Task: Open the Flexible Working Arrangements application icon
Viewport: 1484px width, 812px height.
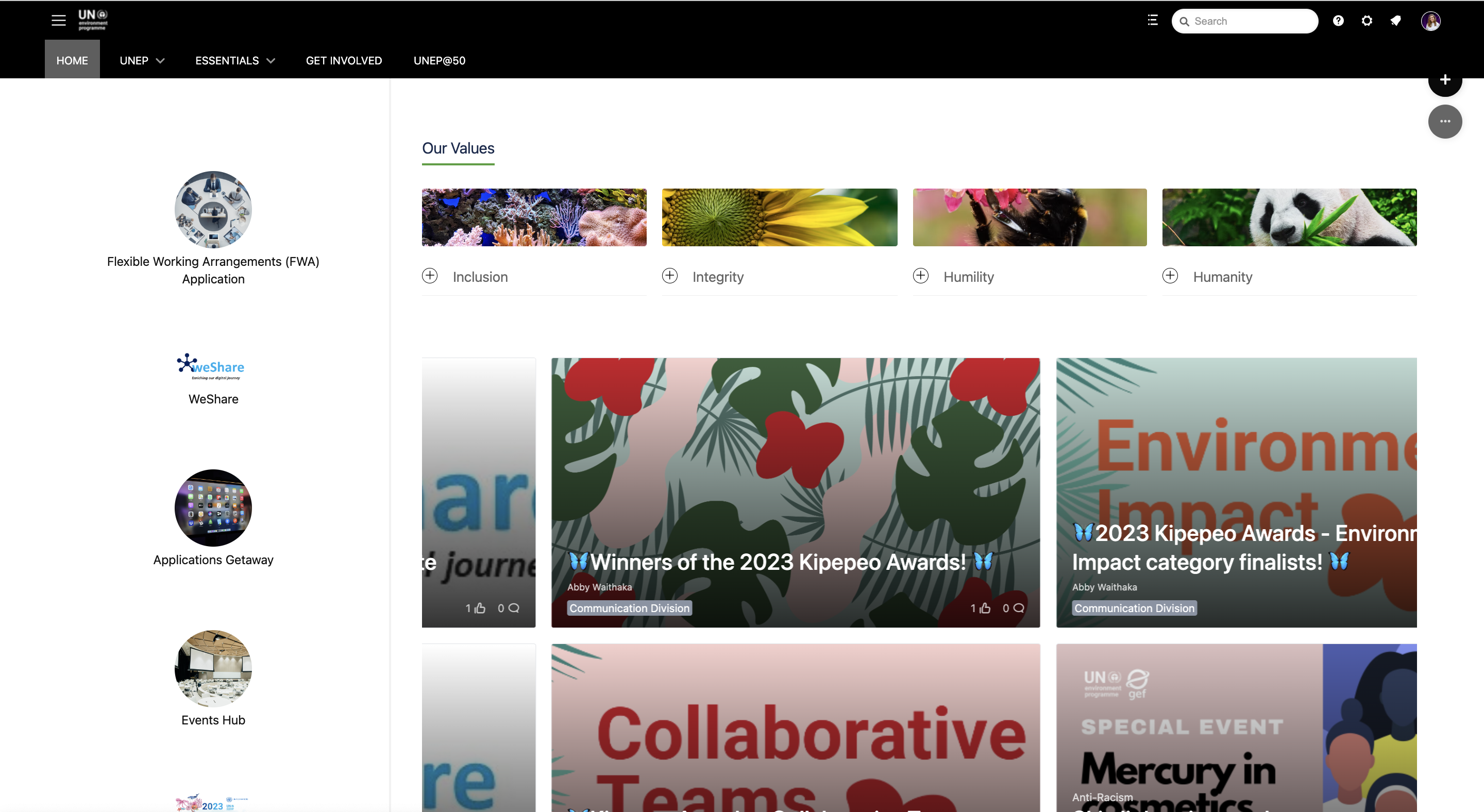Action: pyautogui.click(x=213, y=209)
